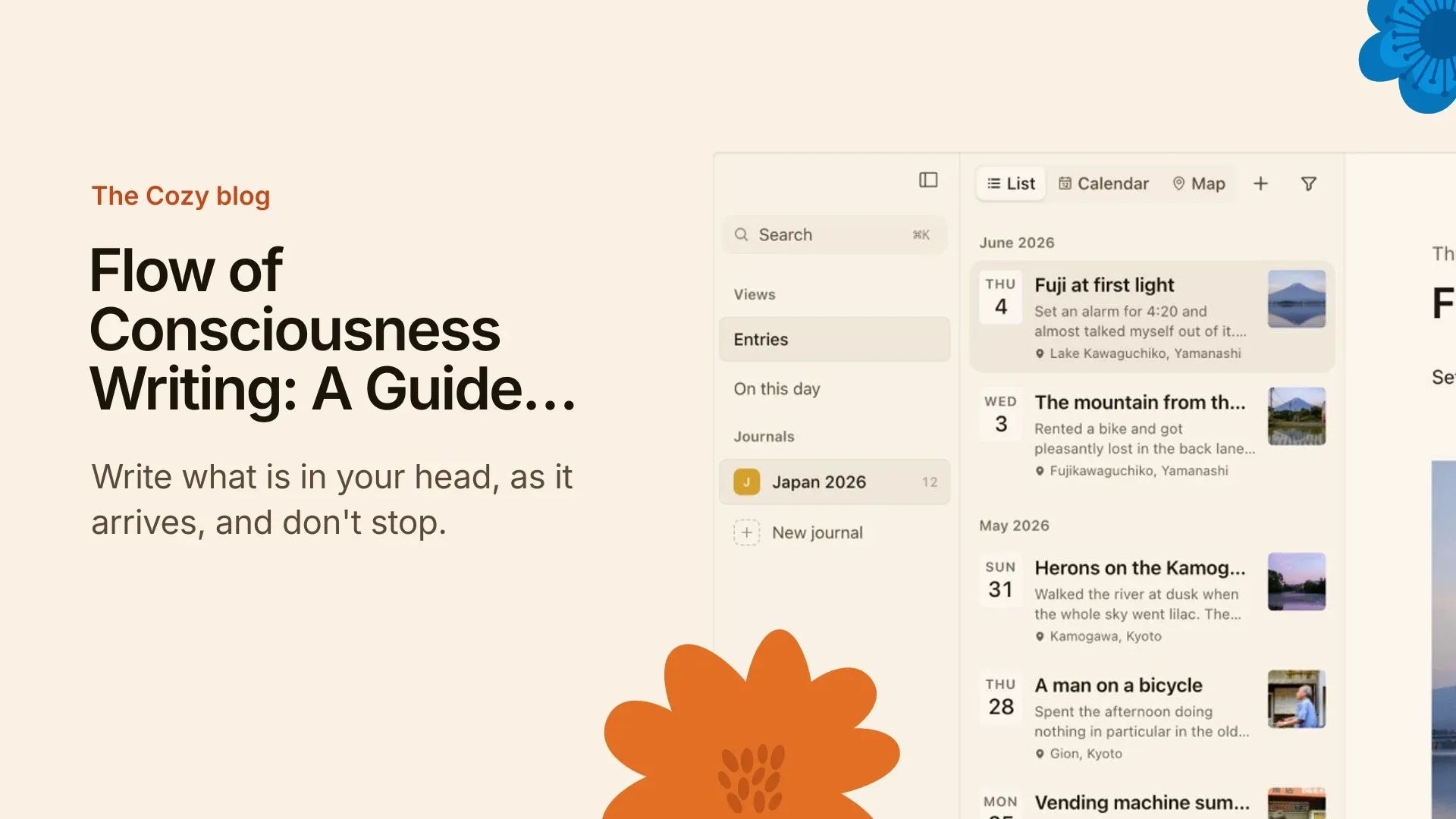Click the yellow J journal icon
The width and height of the screenshot is (1456, 819).
coord(746,482)
